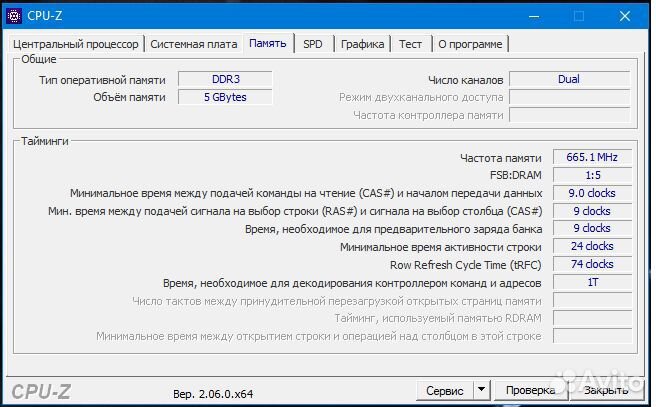Image resolution: width=656 pixels, height=407 pixels.
Task: Click the Минимальное время активности строки label
Action: click(x=441, y=247)
